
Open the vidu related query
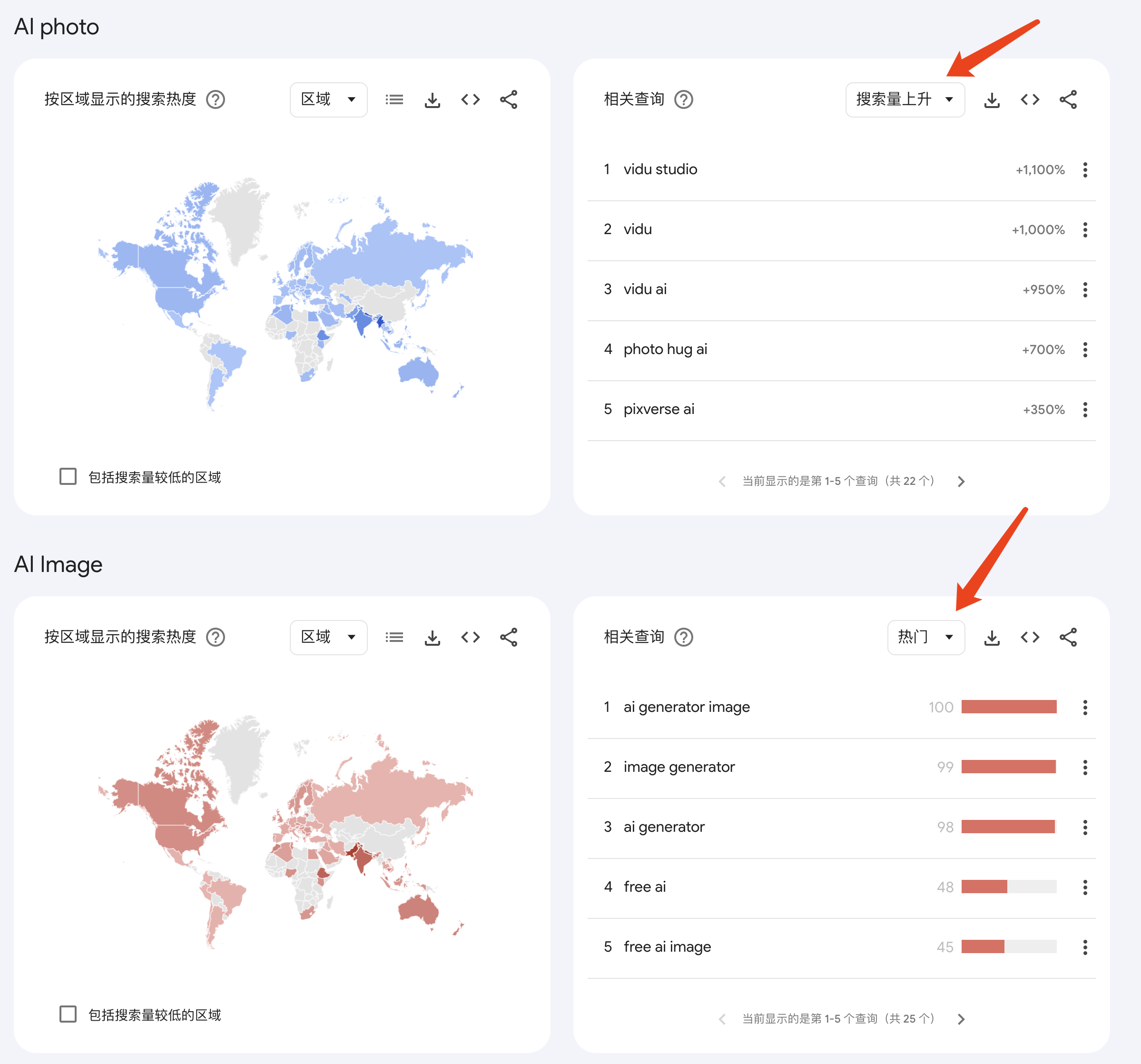(x=637, y=229)
